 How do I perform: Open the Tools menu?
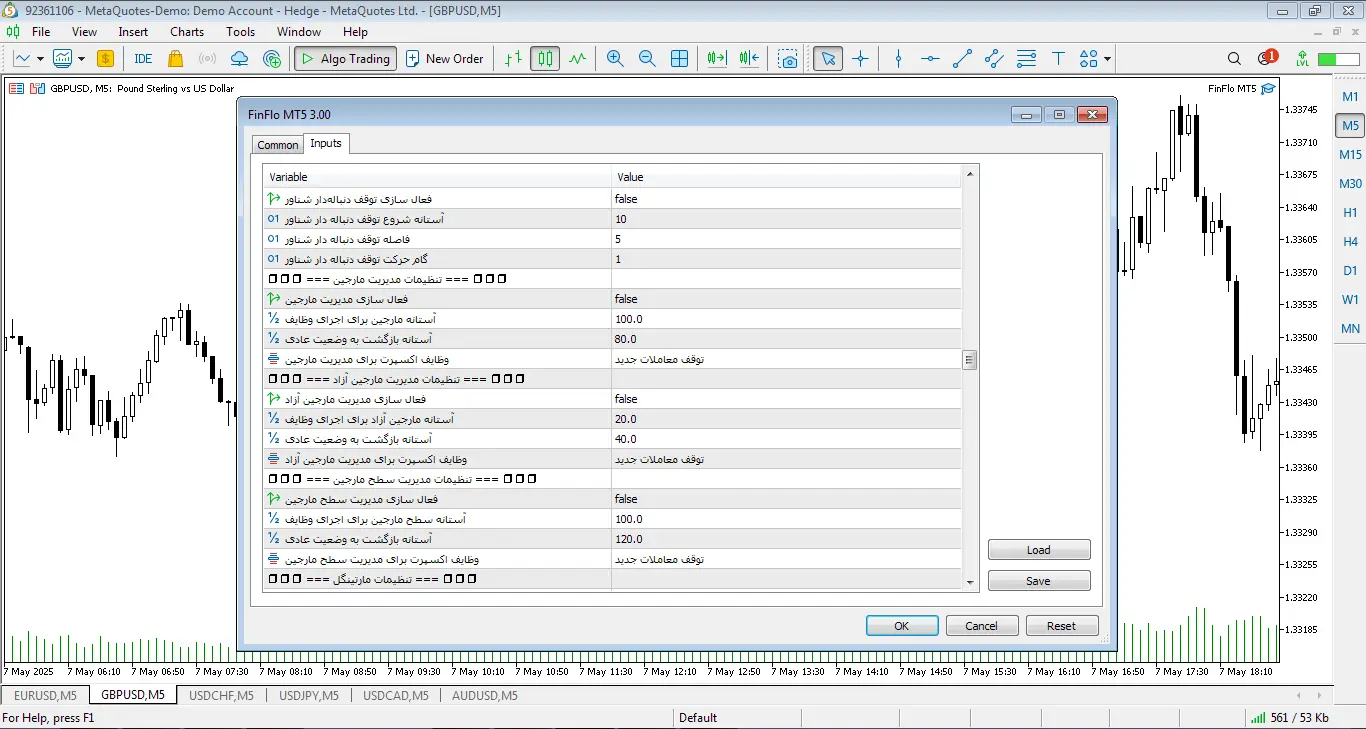[x=240, y=32]
